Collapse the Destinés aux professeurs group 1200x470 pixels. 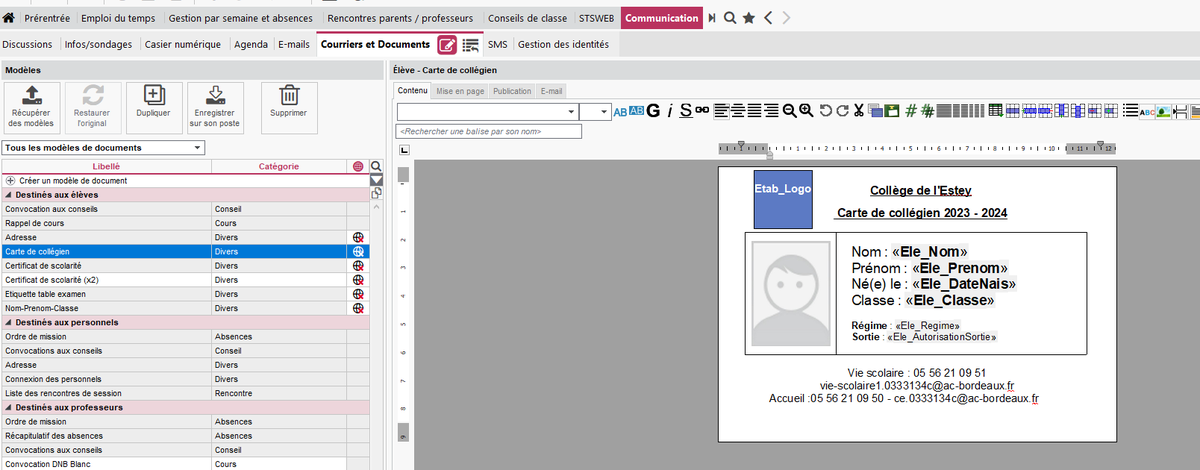(x=9, y=408)
